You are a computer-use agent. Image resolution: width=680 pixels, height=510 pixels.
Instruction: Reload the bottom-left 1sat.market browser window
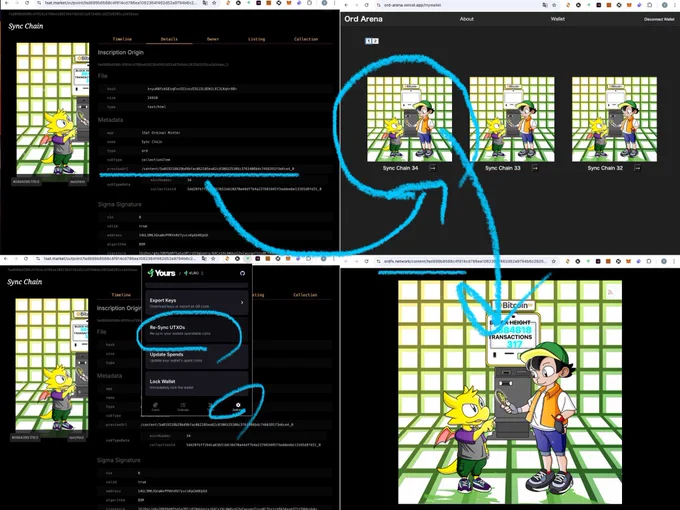tap(26, 258)
